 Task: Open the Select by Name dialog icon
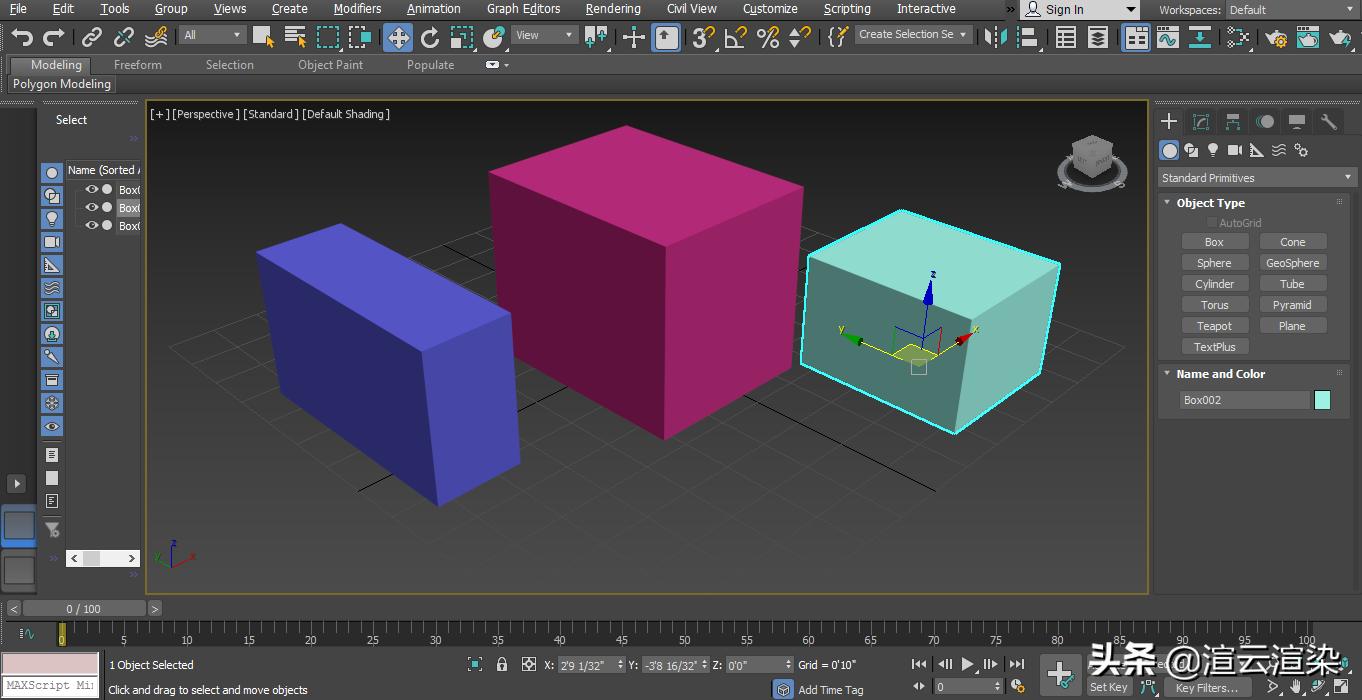coord(293,36)
